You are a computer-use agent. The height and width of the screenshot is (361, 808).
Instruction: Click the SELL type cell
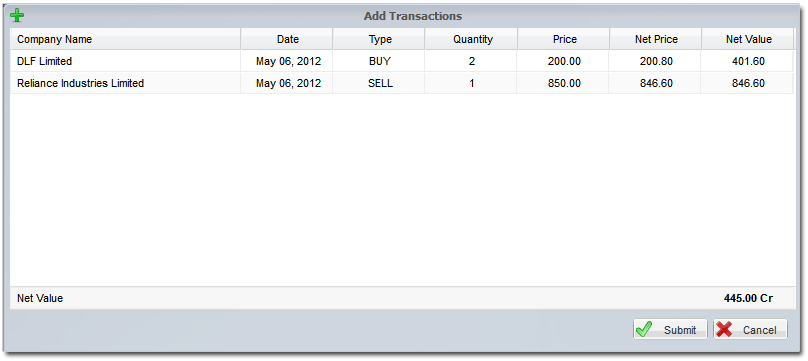[x=379, y=83]
